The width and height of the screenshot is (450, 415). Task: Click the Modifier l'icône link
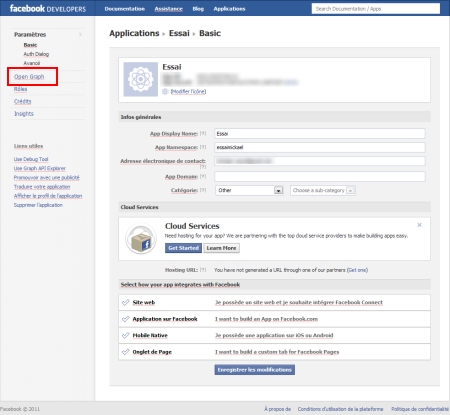click(188, 91)
